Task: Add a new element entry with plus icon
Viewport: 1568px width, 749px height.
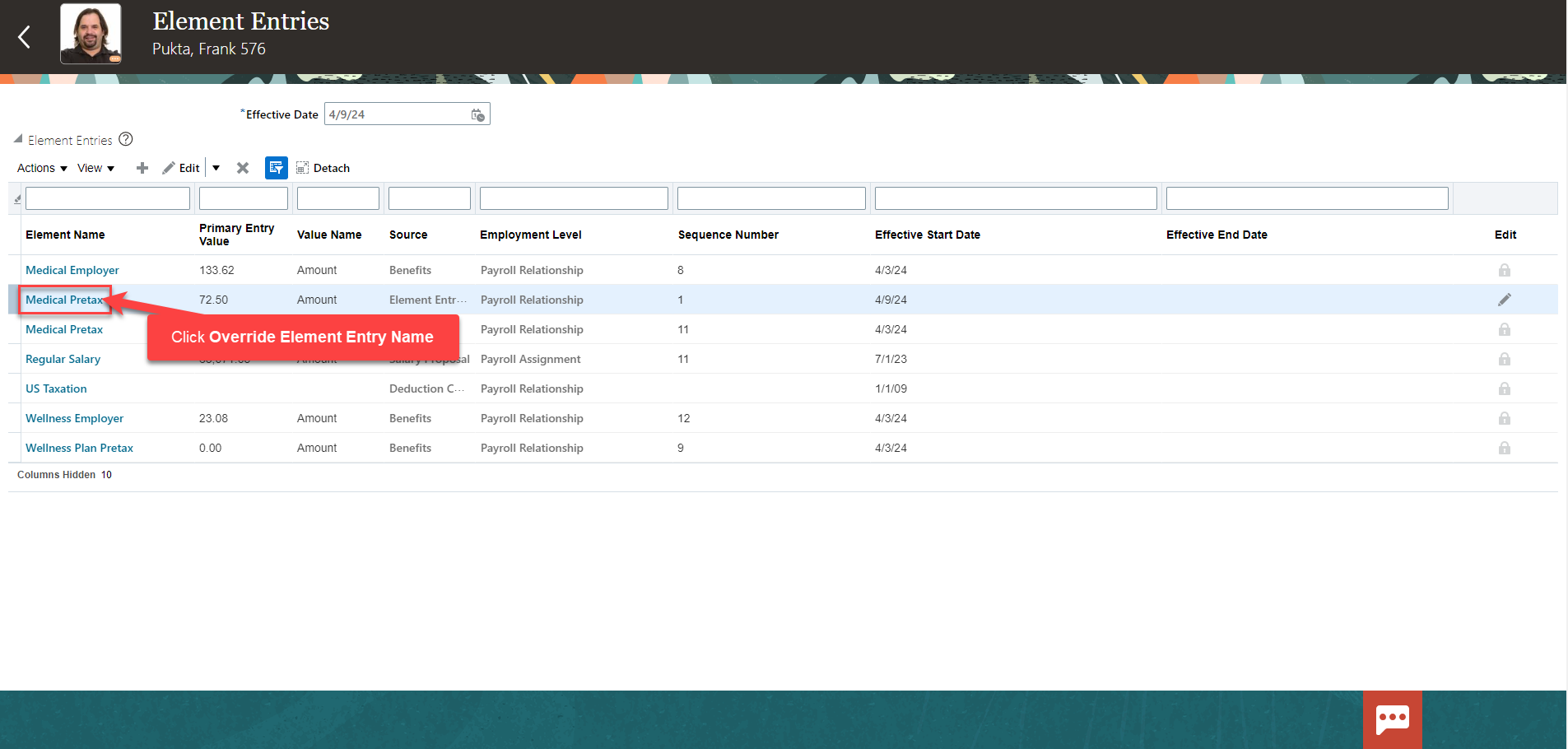Action: (142, 168)
